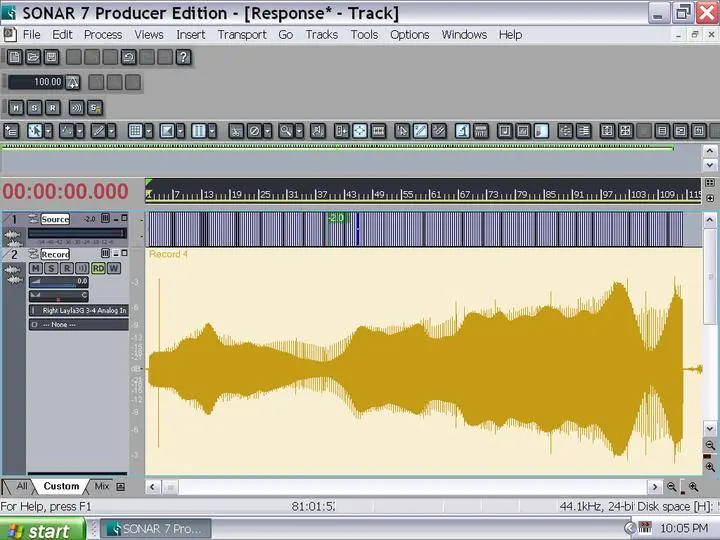
Task: Click the four-arrows fit-project icon in toolbar
Action: click(625, 131)
